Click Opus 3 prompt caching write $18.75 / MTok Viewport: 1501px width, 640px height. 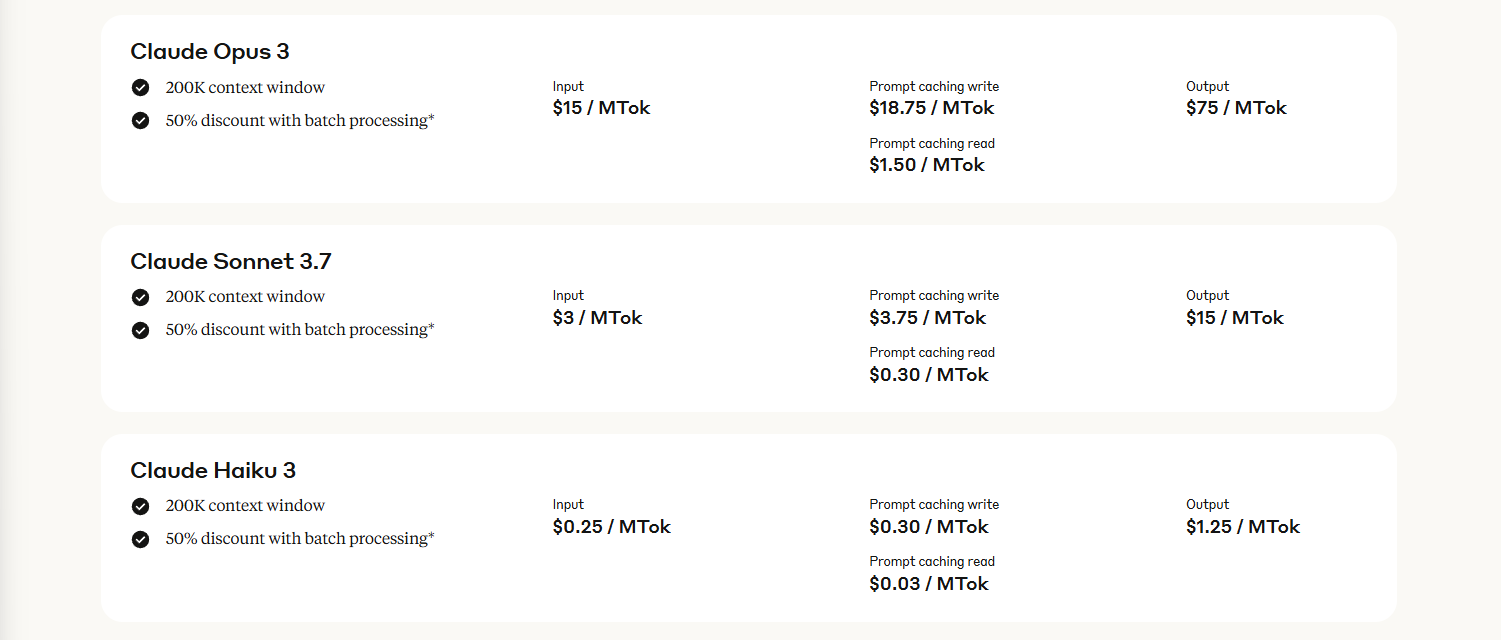[x=932, y=108]
